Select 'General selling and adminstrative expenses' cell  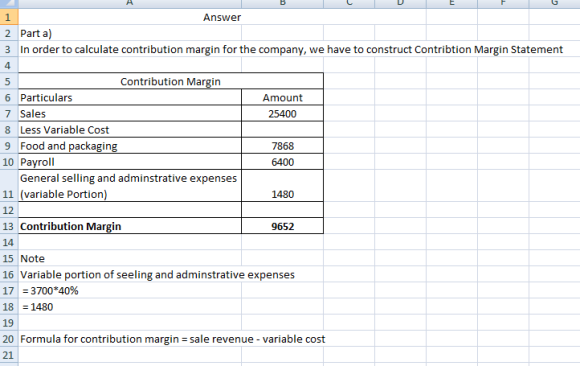click(x=130, y=186)
